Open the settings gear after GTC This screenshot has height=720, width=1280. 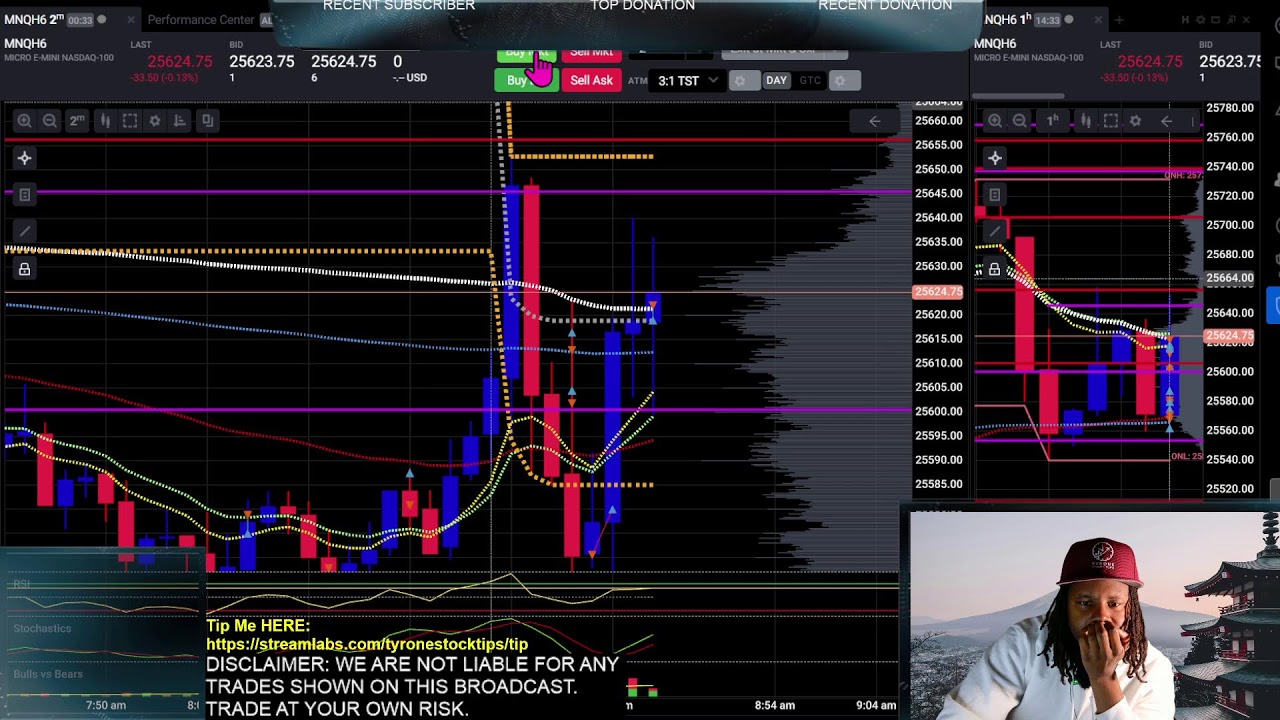tap(843, 80)
